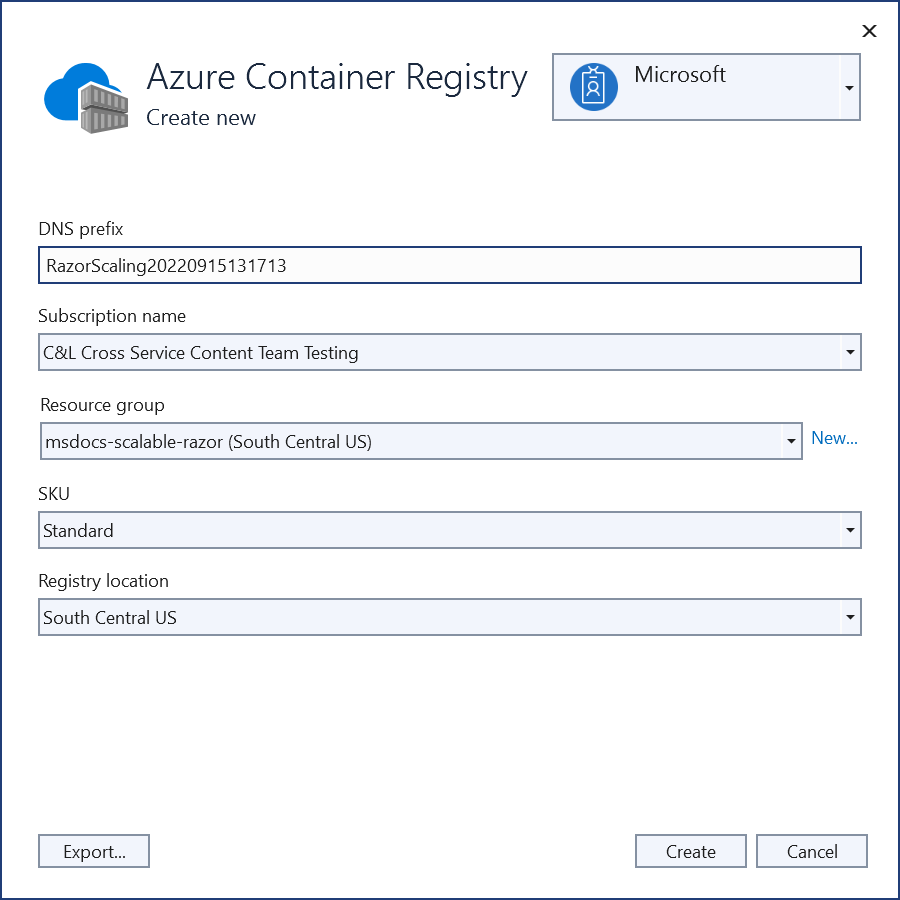Click the New... resource group link
Screen dimensions: 900x900
[834, 438]
